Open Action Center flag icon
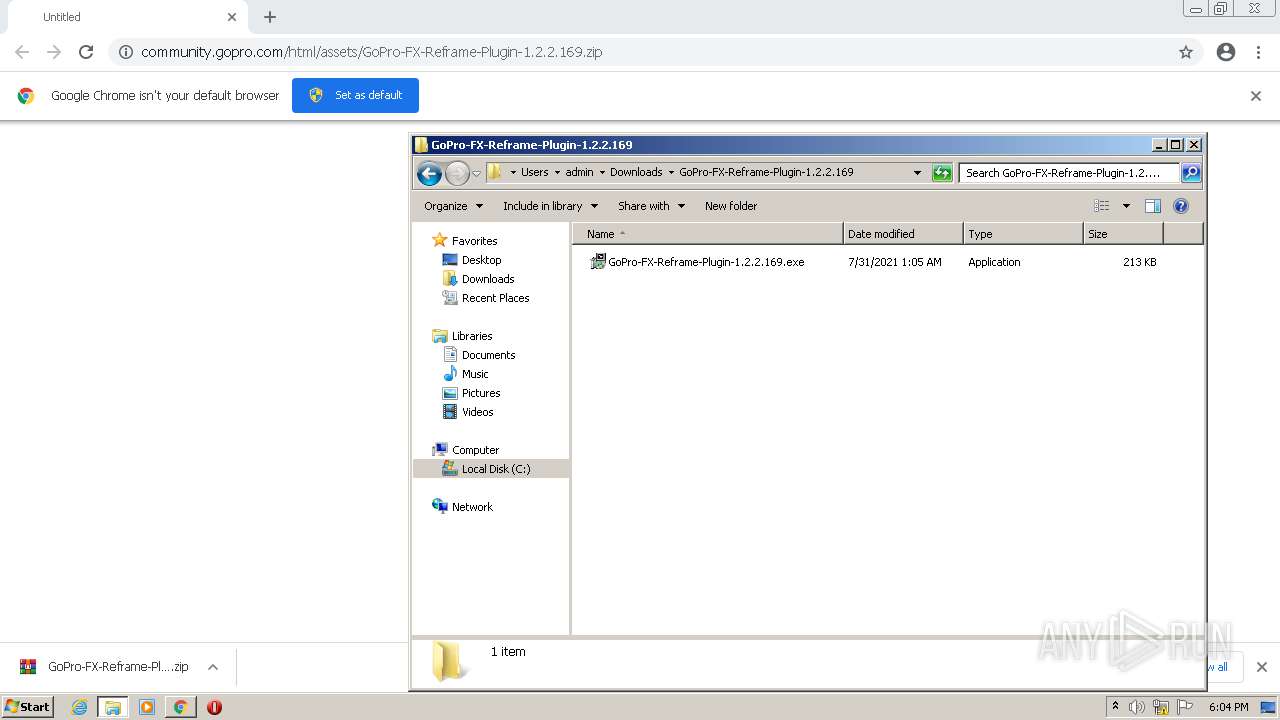The width and height of the screenshot is (1280, 720). tap(1185, 707)
